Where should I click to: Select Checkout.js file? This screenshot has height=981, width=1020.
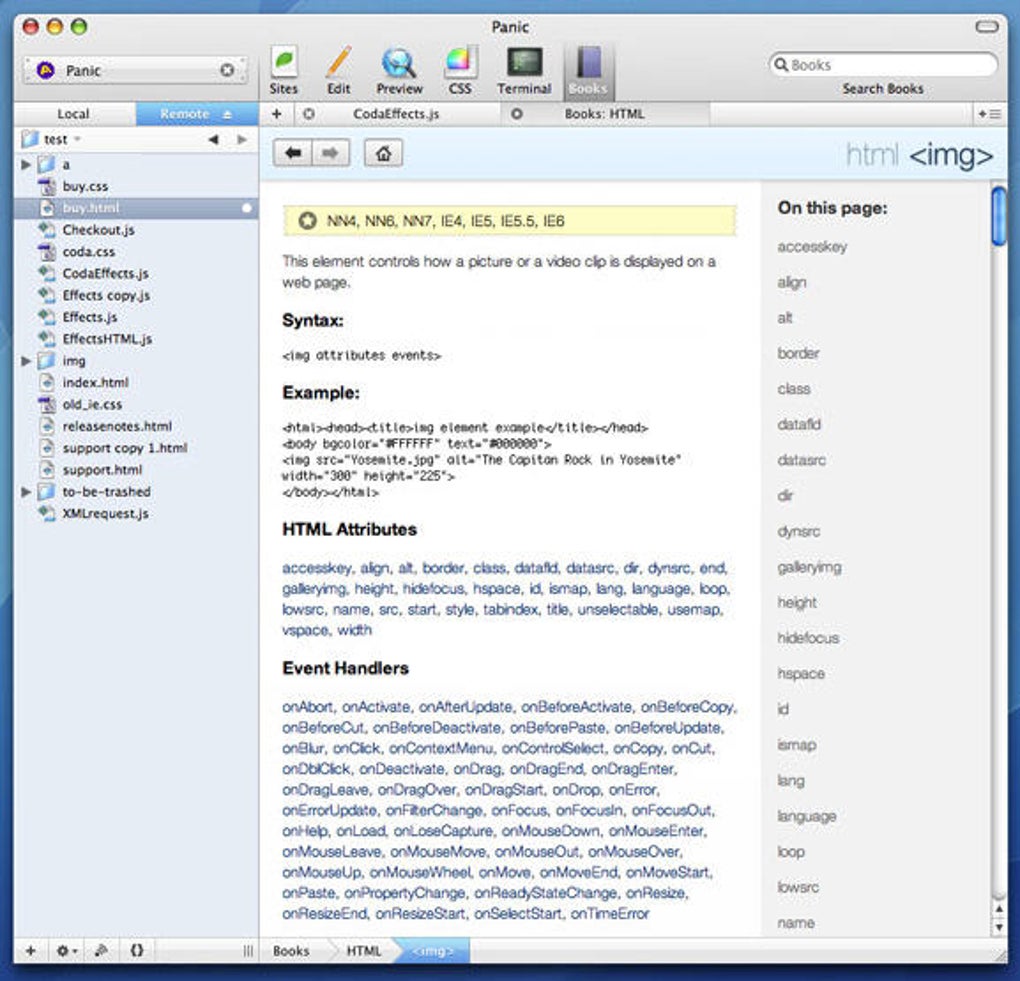(x=136, y=230)
